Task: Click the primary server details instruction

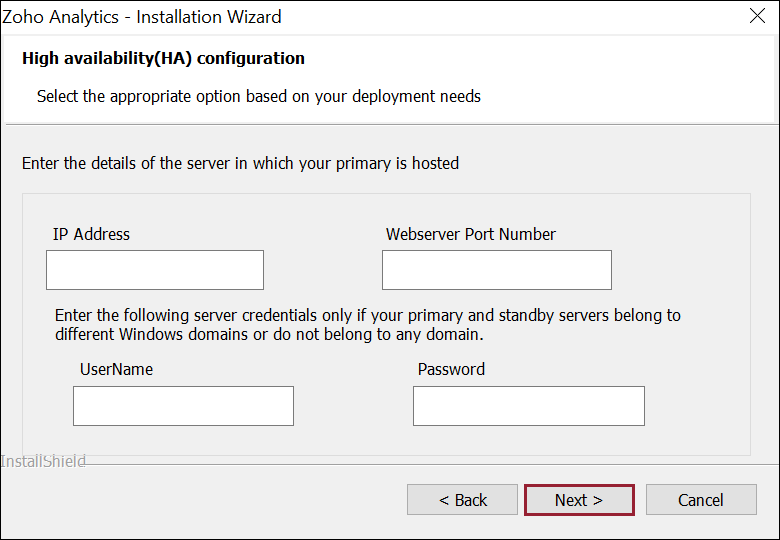Action: 240,163
